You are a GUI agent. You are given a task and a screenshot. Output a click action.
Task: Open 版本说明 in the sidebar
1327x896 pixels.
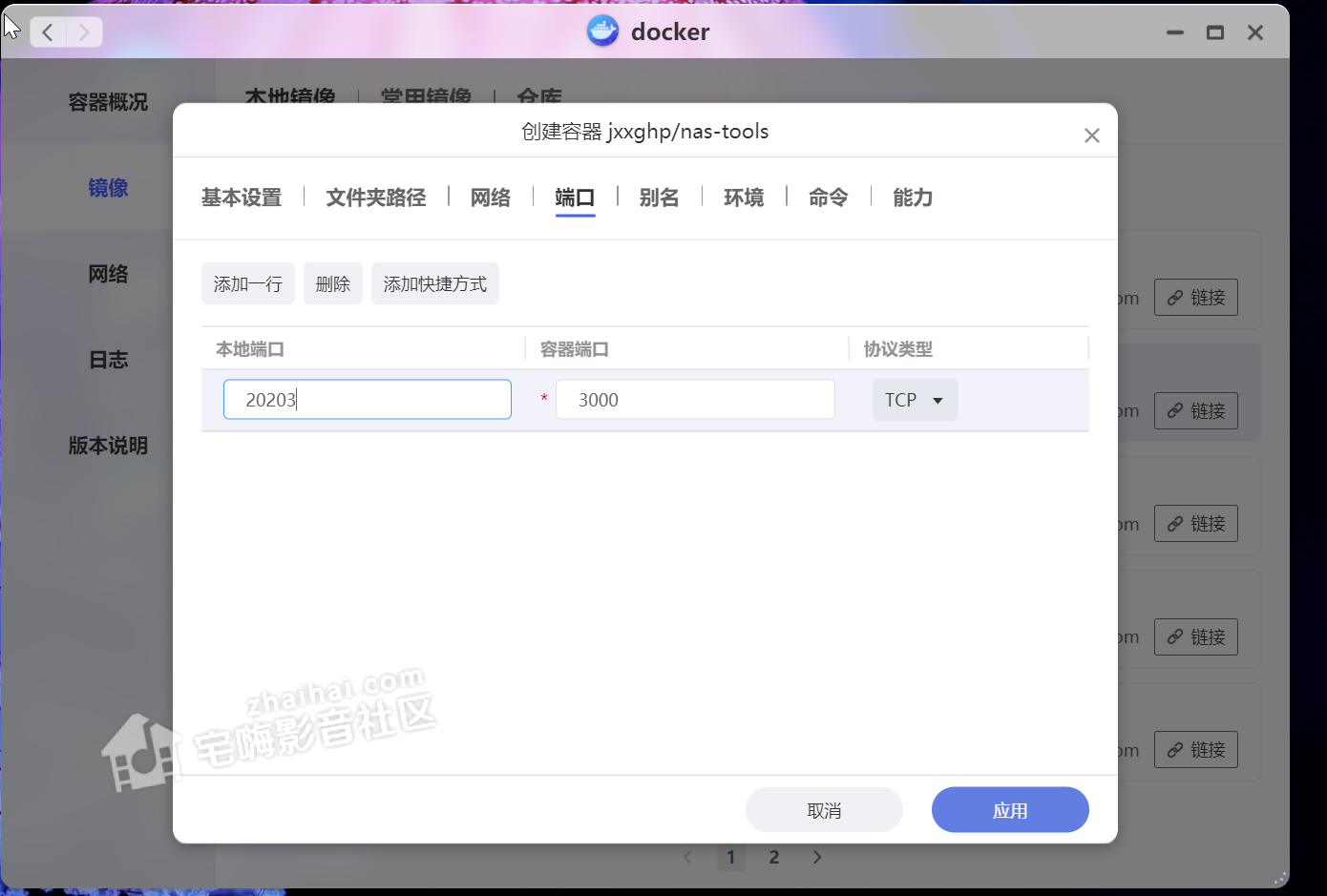108,446
